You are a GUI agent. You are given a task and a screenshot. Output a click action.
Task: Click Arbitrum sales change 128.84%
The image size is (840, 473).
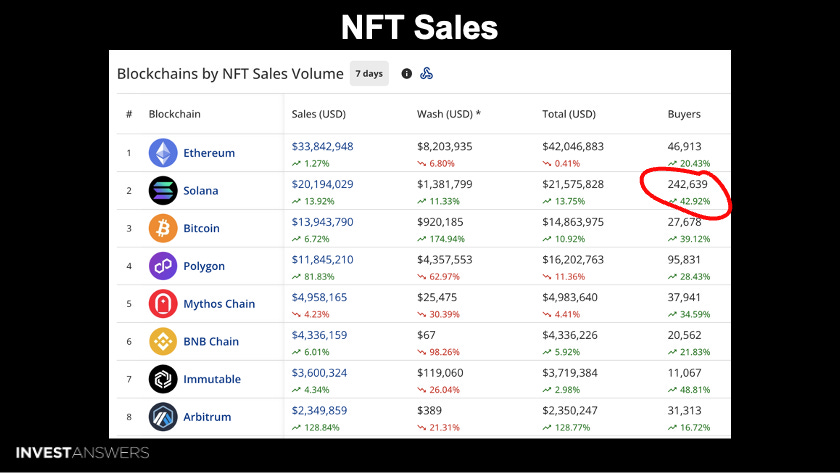pyautogui.click(x=316, y=427)
